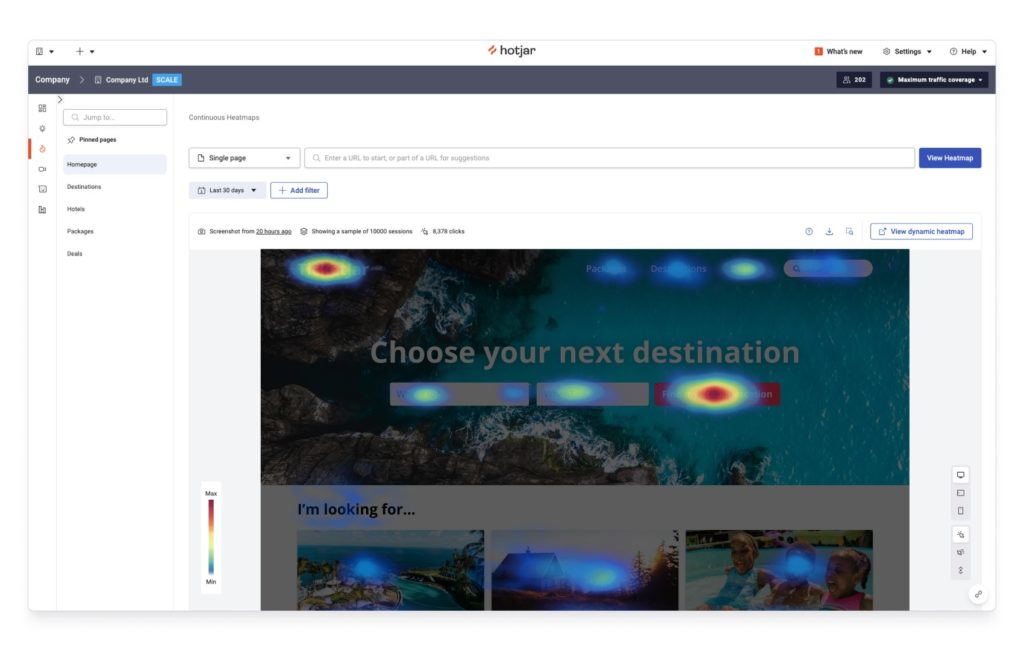Open the Settings menu in the top bar
Image resolution: width=1024 pixels, height=651 pixels.
point(906,51)
